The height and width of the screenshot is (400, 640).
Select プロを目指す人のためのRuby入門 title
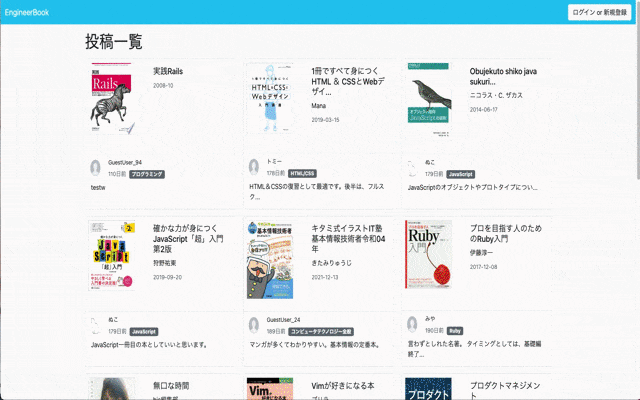click(x=506, y=233)
